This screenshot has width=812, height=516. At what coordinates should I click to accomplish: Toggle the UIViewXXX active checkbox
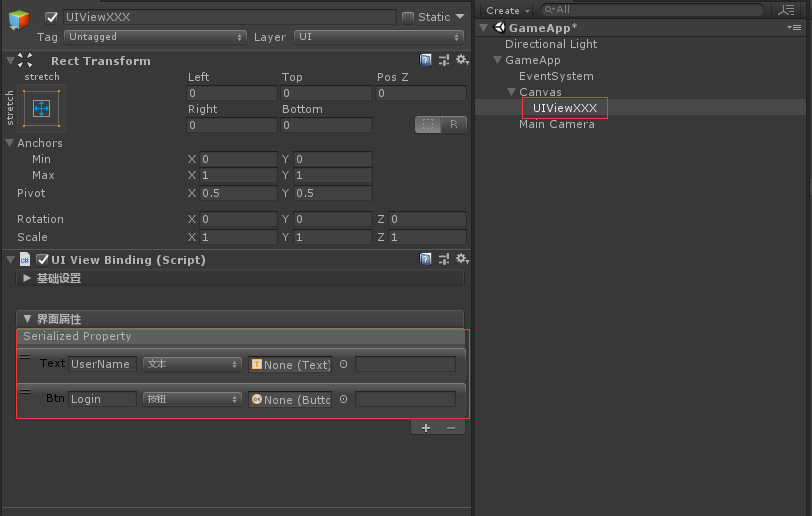coord(51,17)
